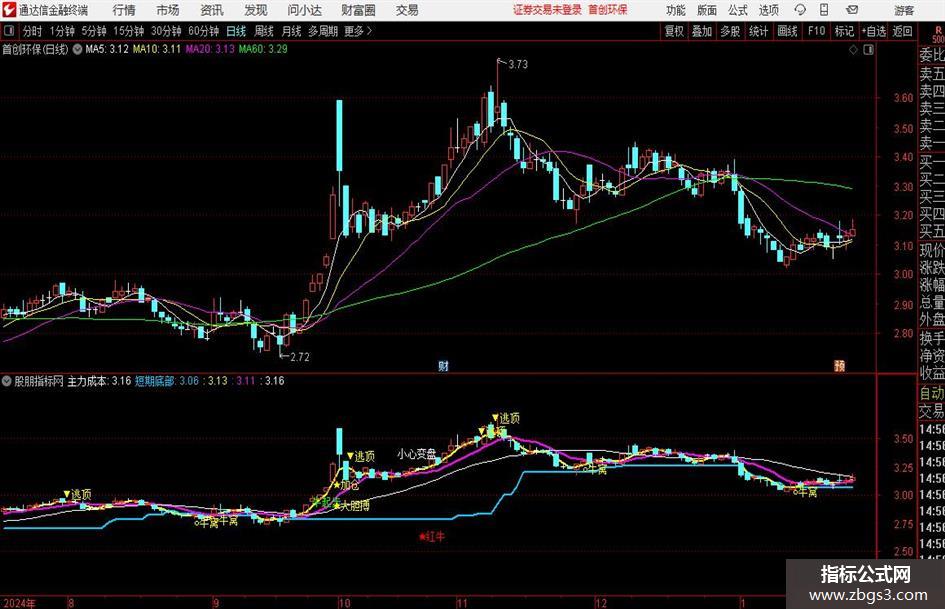This screenshot has height=609, width=945.
Task: Open the 多周期 multi-period view
Action: point(323,31)
